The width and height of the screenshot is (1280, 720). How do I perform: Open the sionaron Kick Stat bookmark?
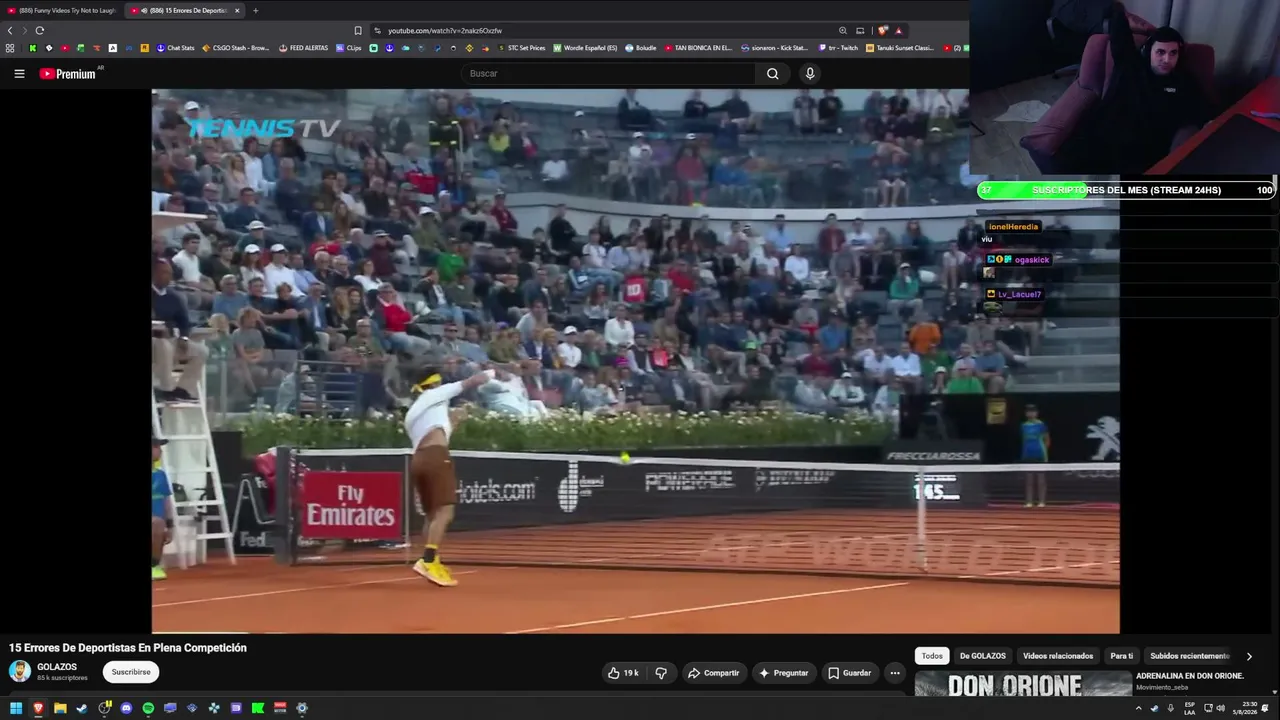coord(774,48)
